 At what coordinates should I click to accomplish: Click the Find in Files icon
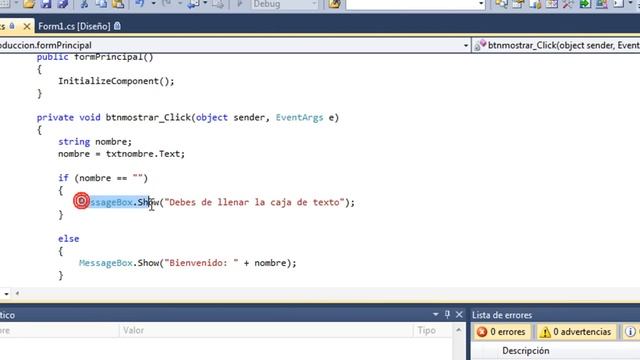pos(334,4)
